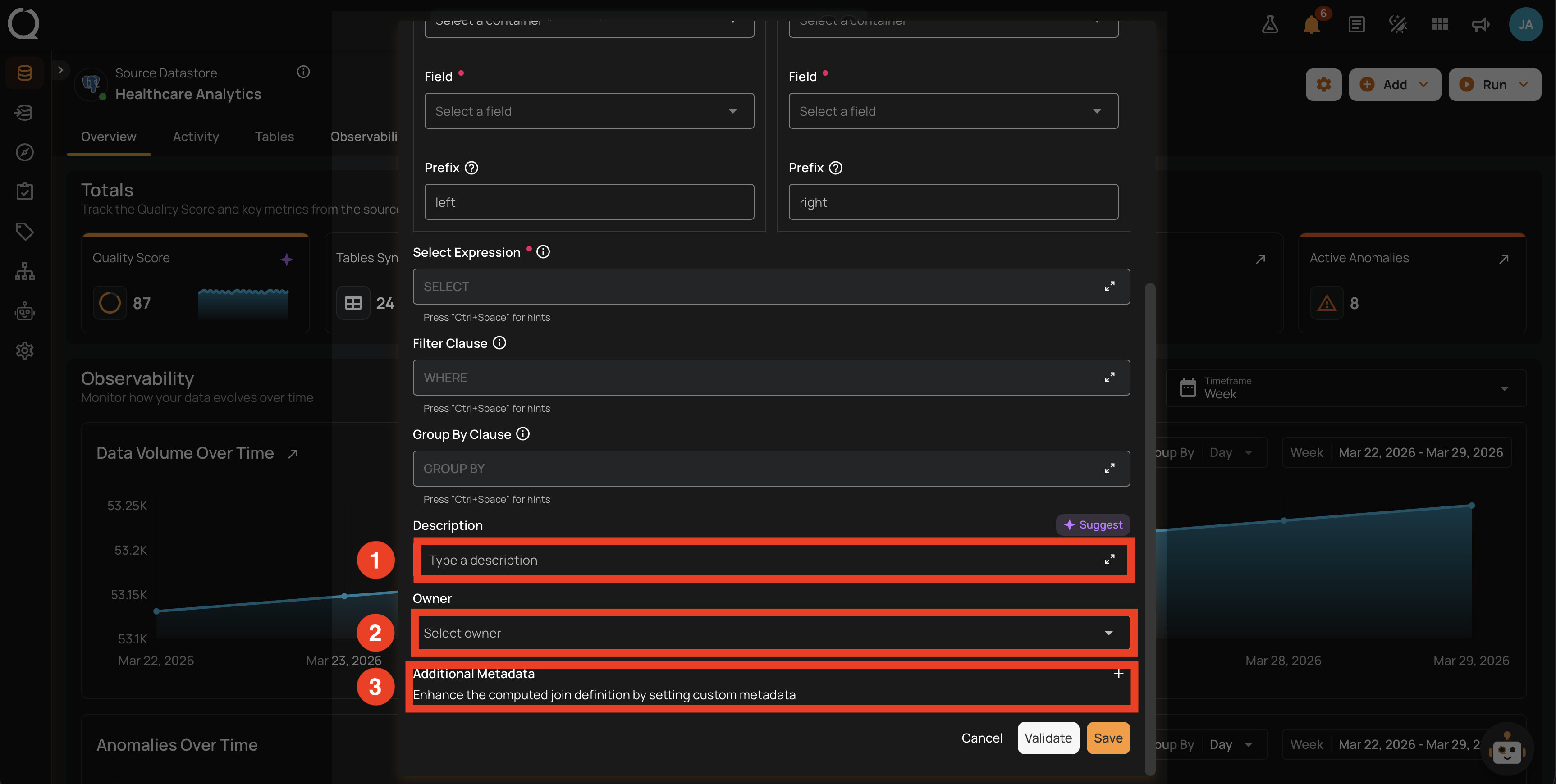The height and width of the screenshot is (784, 1556).
Task: Open the checks clipboard sidebar icon
Action: point(24,191)
